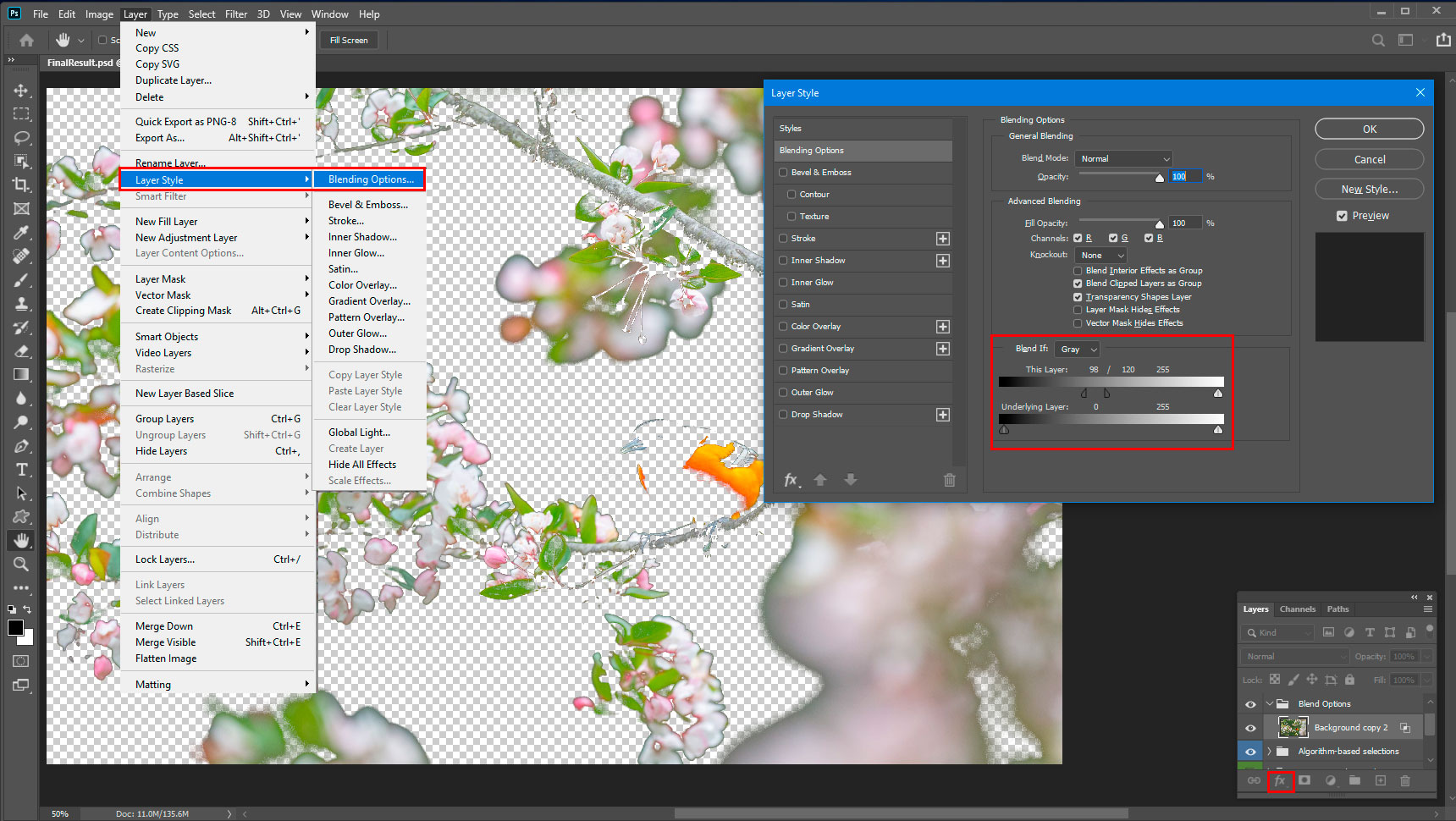This screenshot has width=1456, height=821.
Task: Enable the Drop Shadow checkbox
Action: (x=783, y=415)
